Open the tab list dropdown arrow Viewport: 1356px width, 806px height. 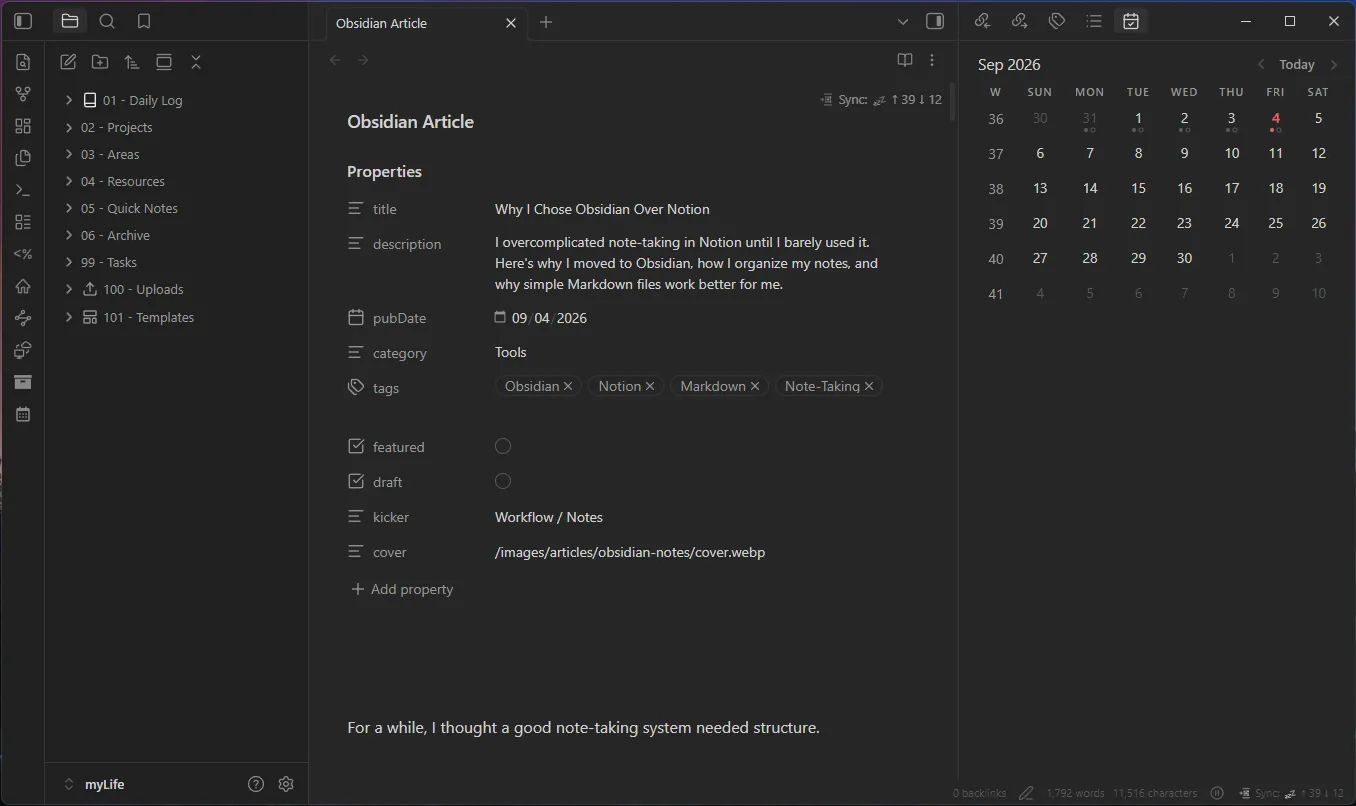tap(903, 22)
